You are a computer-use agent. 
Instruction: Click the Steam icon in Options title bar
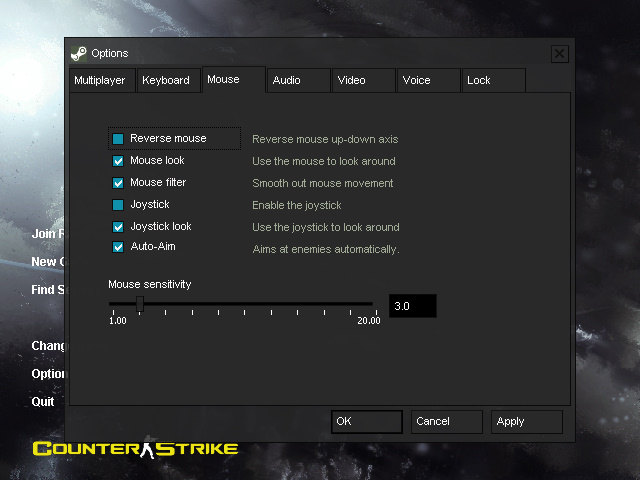click(x=79, y=54)
